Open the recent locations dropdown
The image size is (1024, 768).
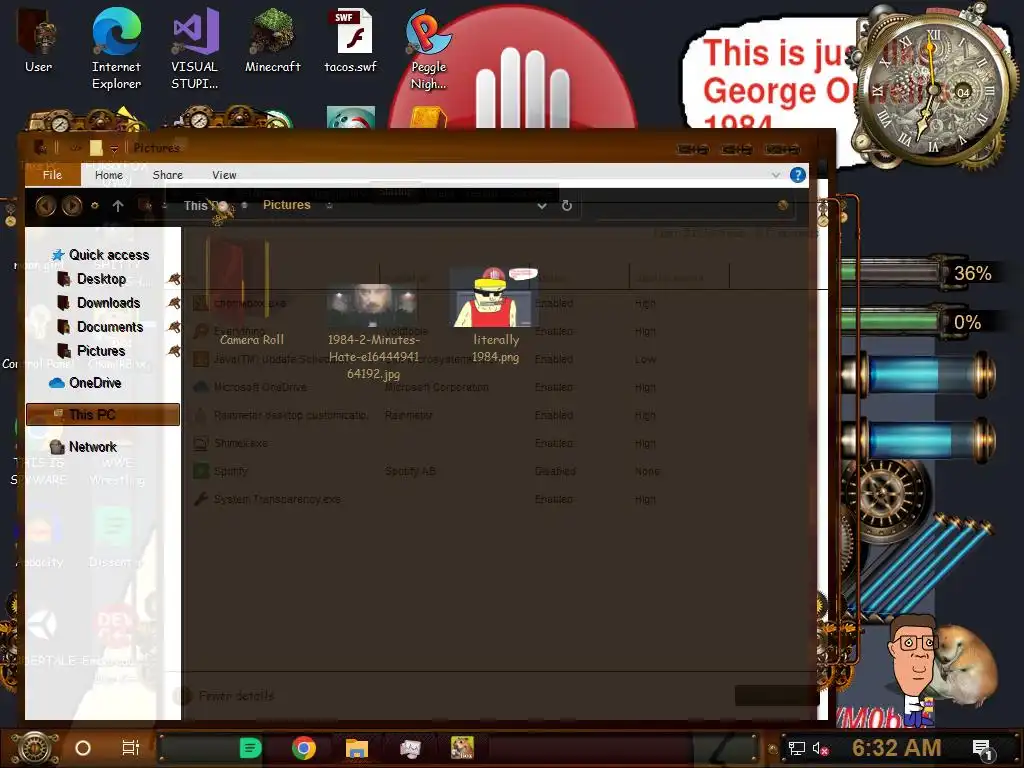[x=95, y=206]
